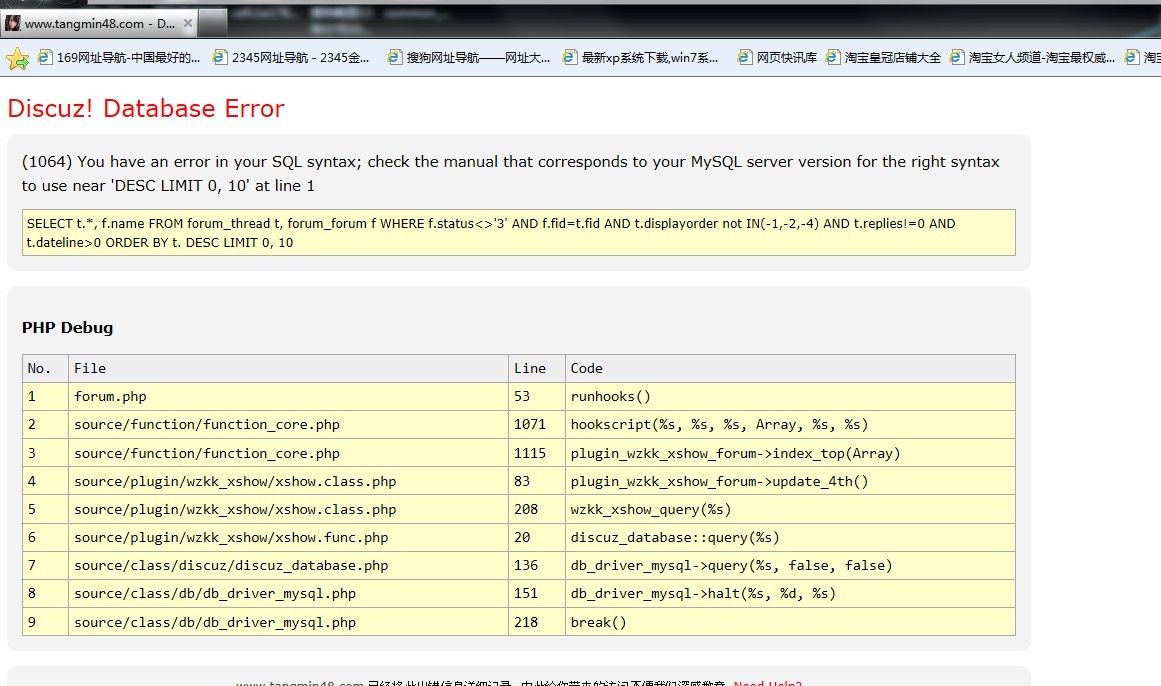Click the 最新xp系统下载 bookmark page icon
Screen dimensions: 1161x686
click(570, 57)
